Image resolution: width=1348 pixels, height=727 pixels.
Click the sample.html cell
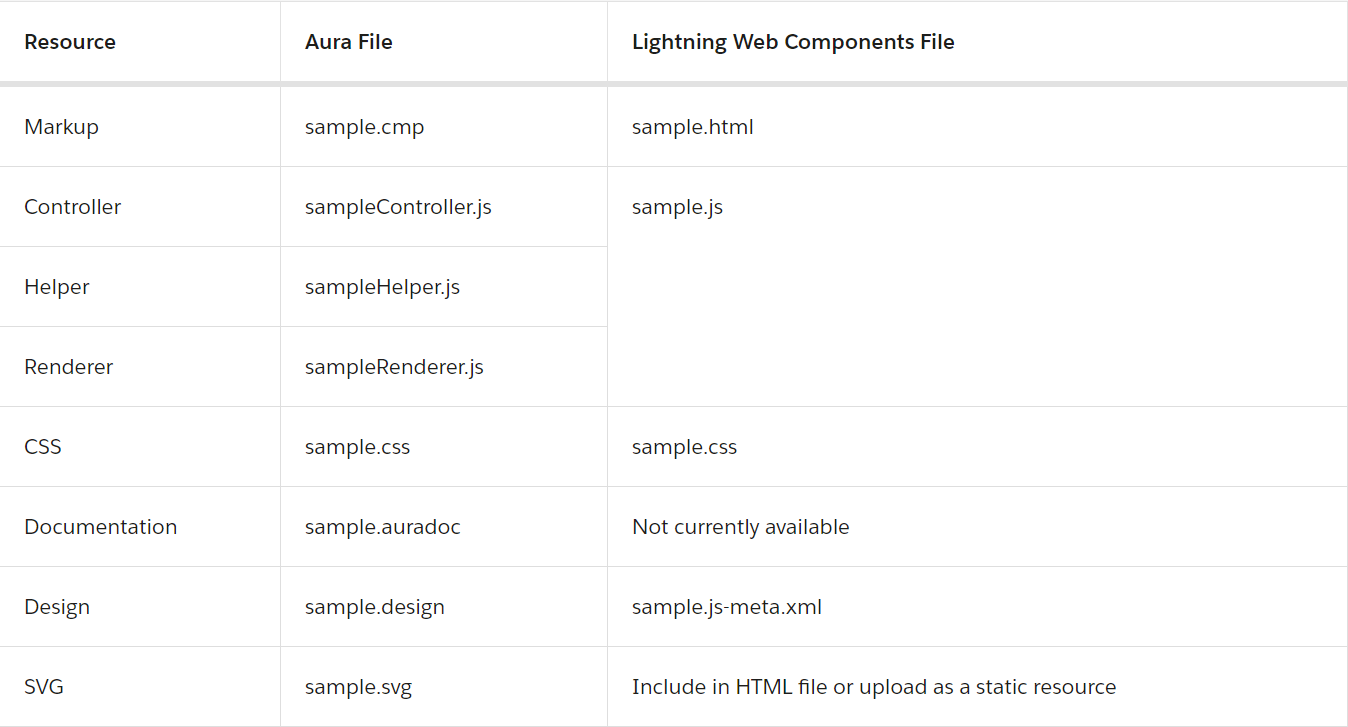pyautogui.click(x=693, y=127)
